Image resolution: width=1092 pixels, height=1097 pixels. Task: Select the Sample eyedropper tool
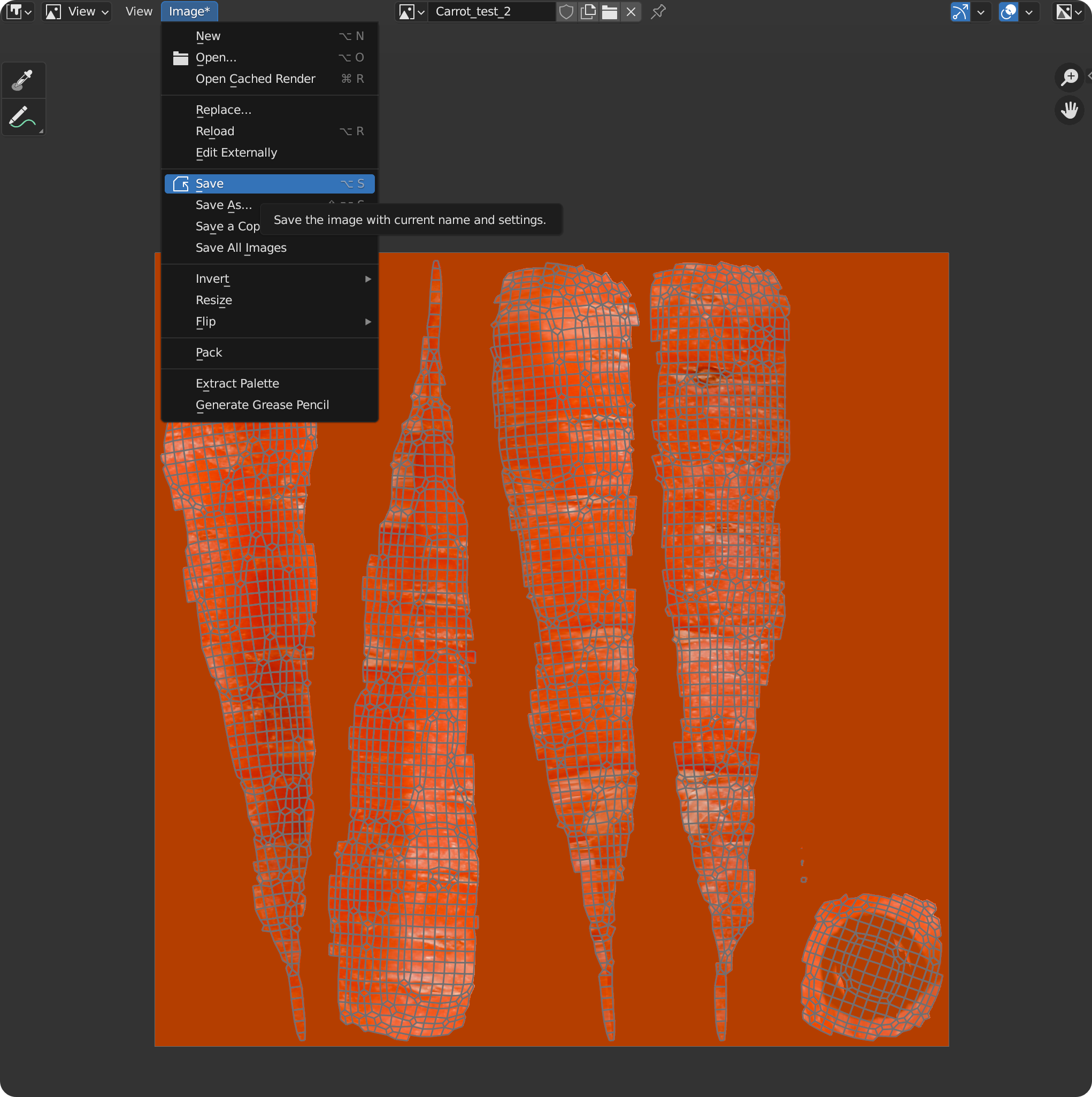tap(22, 80)
